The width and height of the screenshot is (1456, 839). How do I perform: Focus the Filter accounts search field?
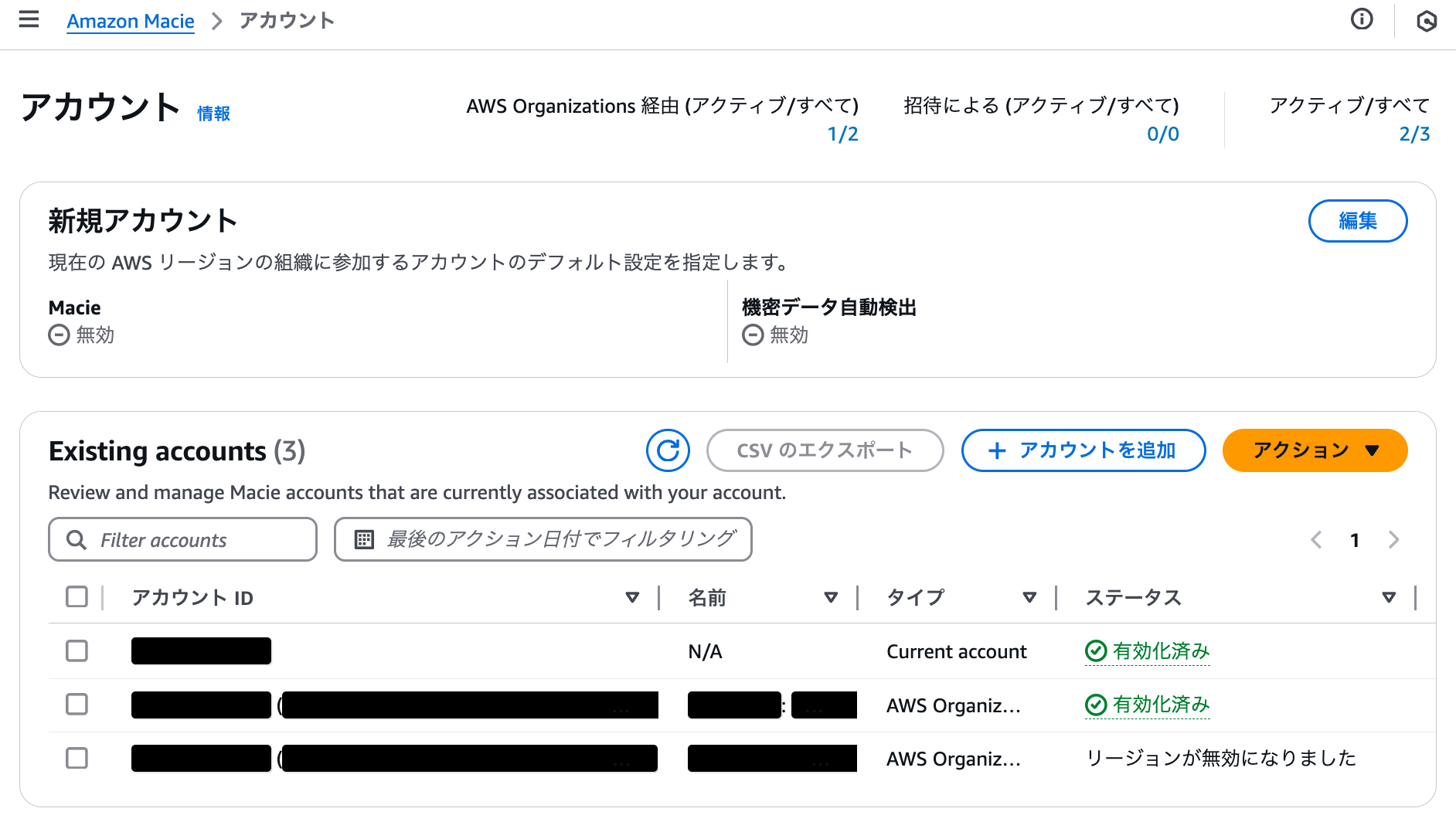click(x=182, y=539)
